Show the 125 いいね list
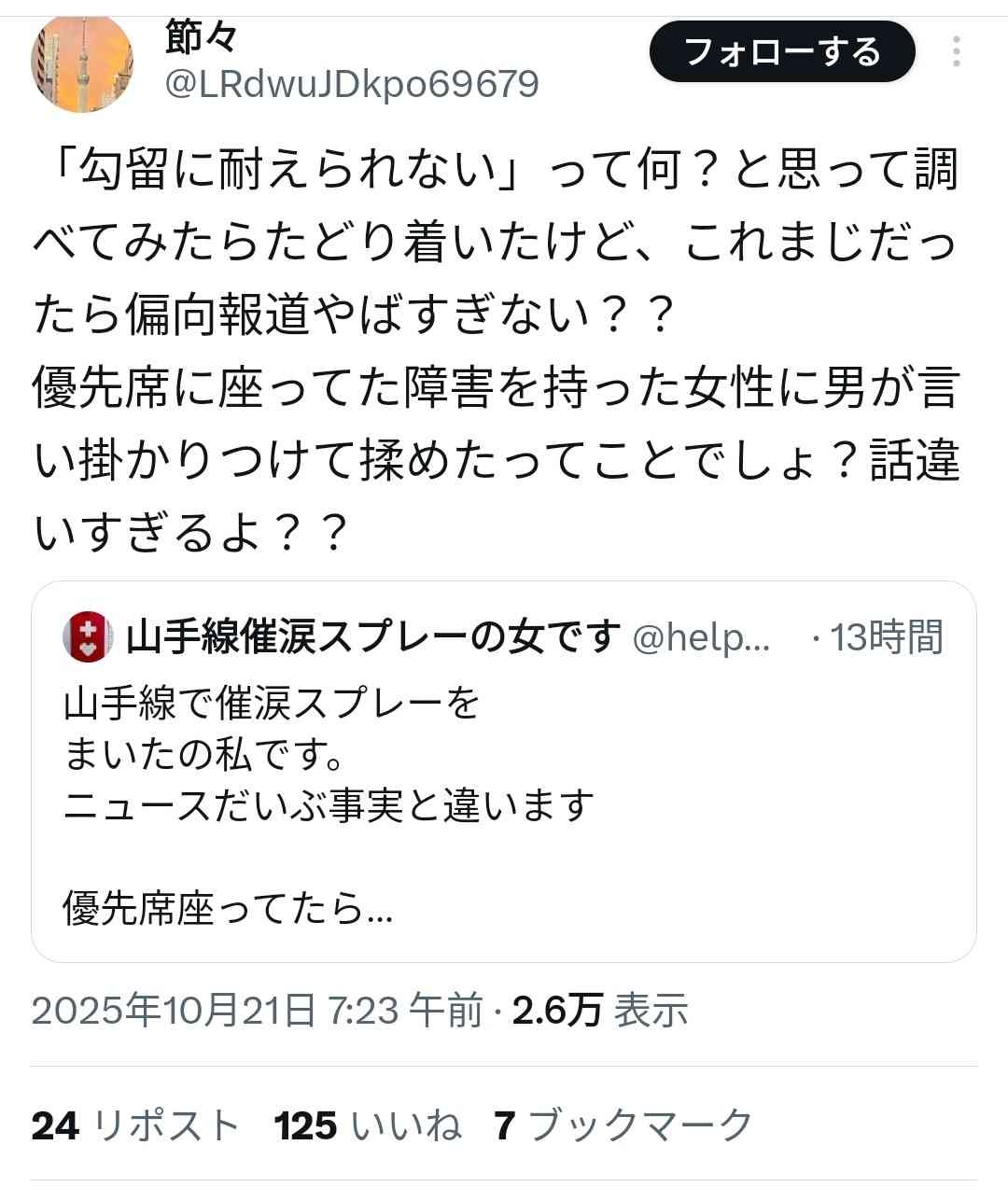1008x1201 pixels. pyautogui.click(x=368, y=1125)
